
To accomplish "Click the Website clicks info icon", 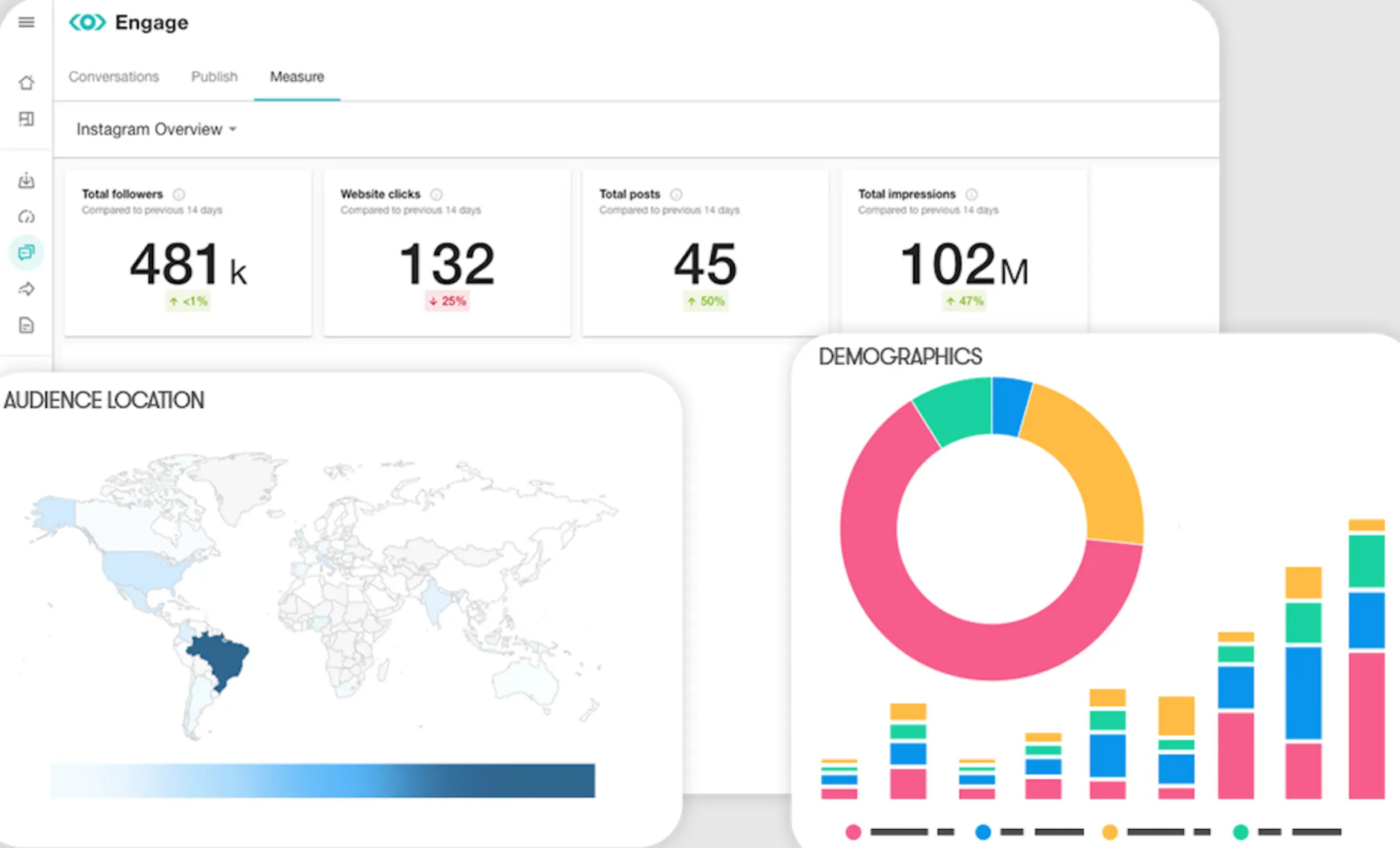I will tap(437, 194).
